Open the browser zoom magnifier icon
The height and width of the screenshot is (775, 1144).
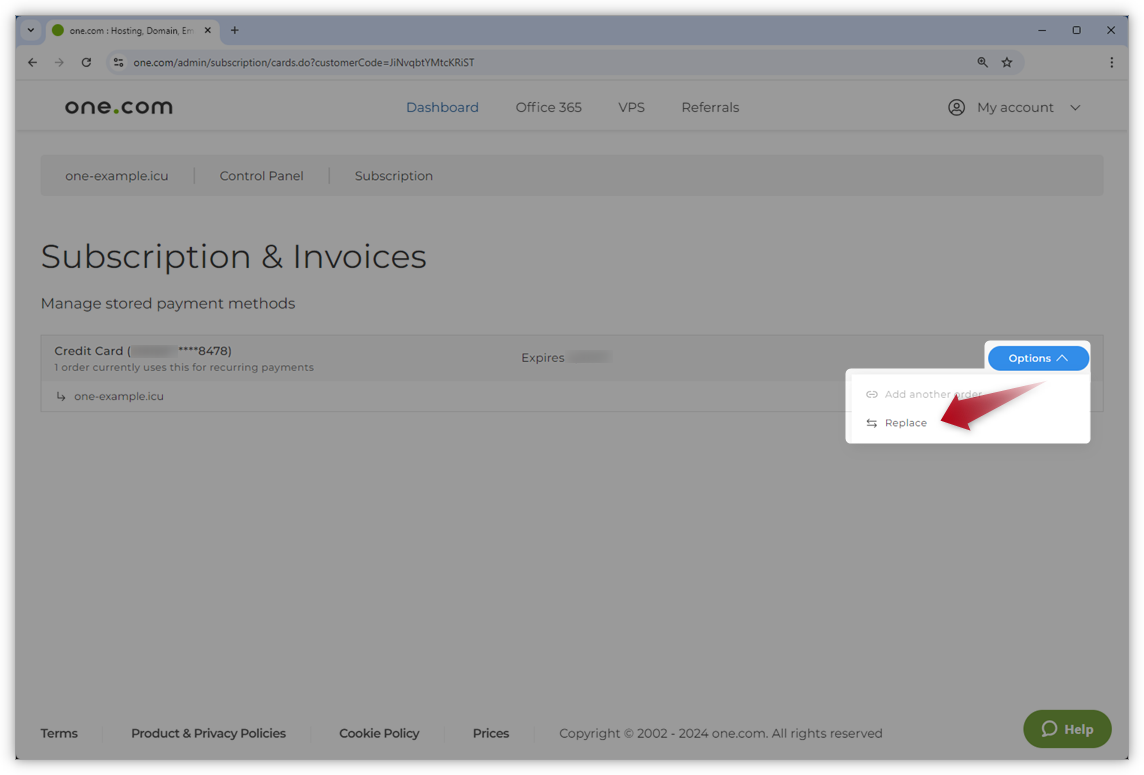click(982, 62)
